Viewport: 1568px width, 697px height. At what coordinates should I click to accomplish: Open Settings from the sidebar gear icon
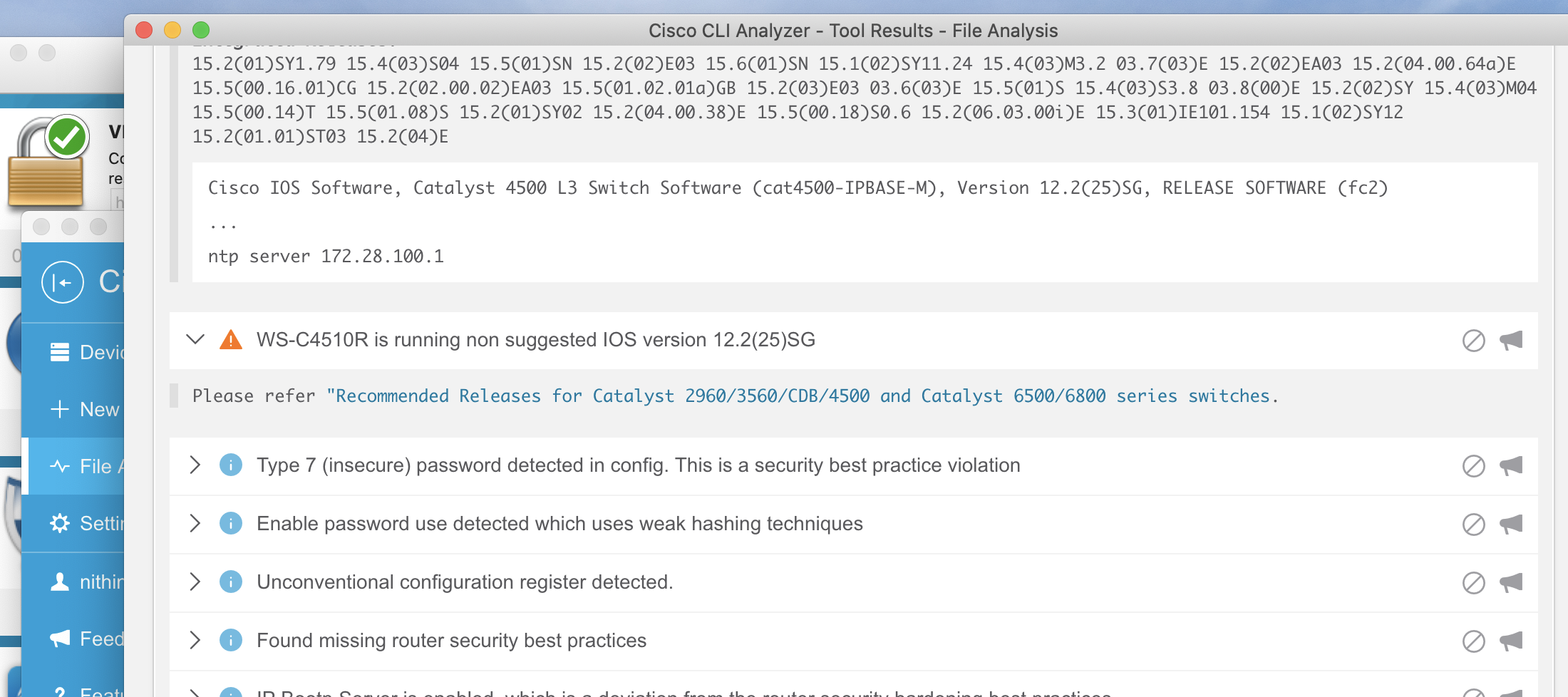coord(60,523)
